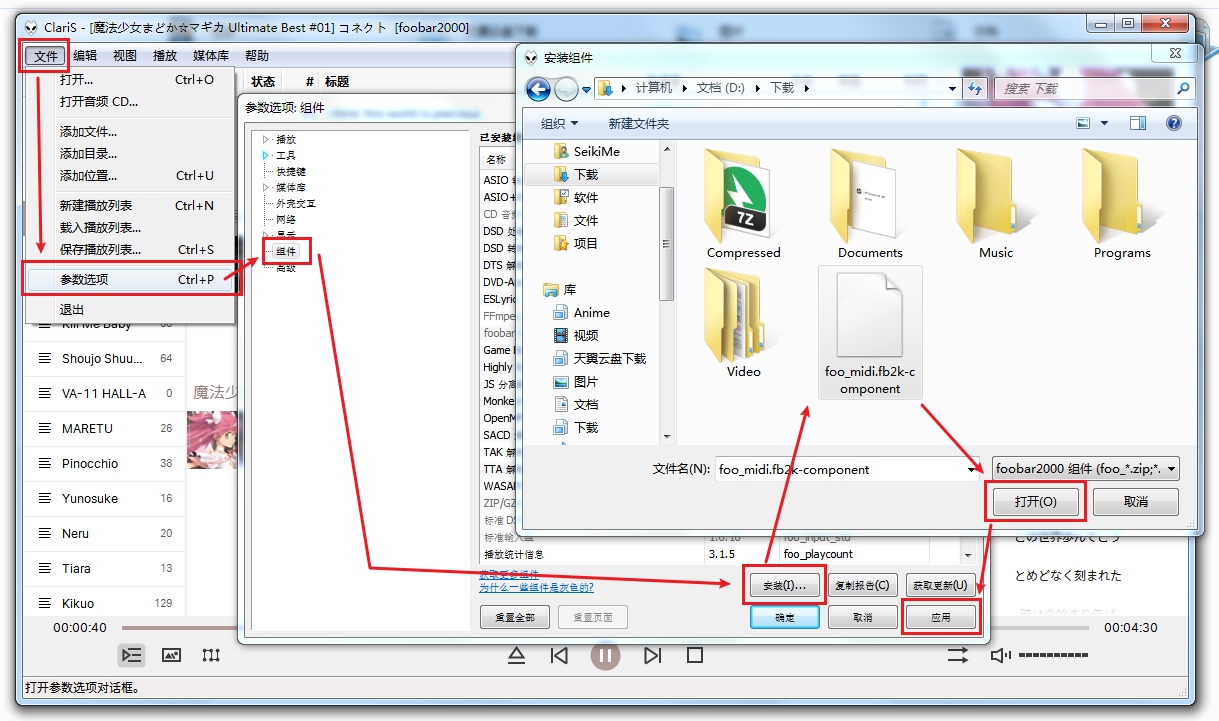Toggle the playback order icon
This screenshot has height=721, width=1219.
(957, 656)
